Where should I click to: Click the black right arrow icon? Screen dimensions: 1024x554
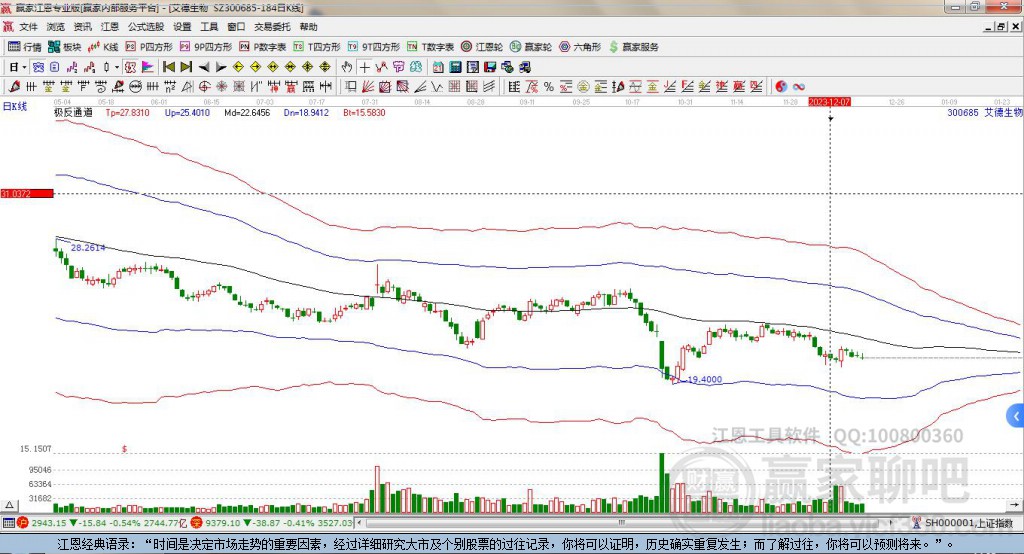pyautogui.click(x=221, y=67)
